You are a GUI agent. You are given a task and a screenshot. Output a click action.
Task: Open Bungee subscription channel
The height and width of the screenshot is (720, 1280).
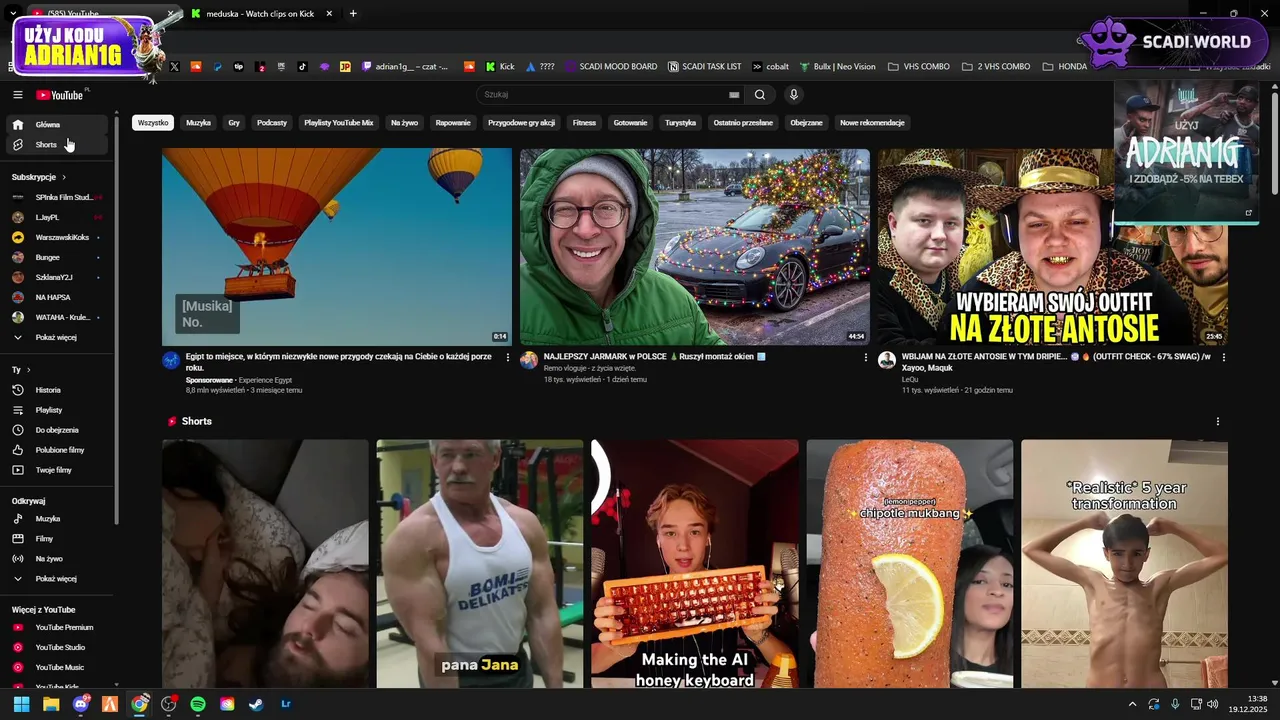pyautogui.click(x=57, y=257)
